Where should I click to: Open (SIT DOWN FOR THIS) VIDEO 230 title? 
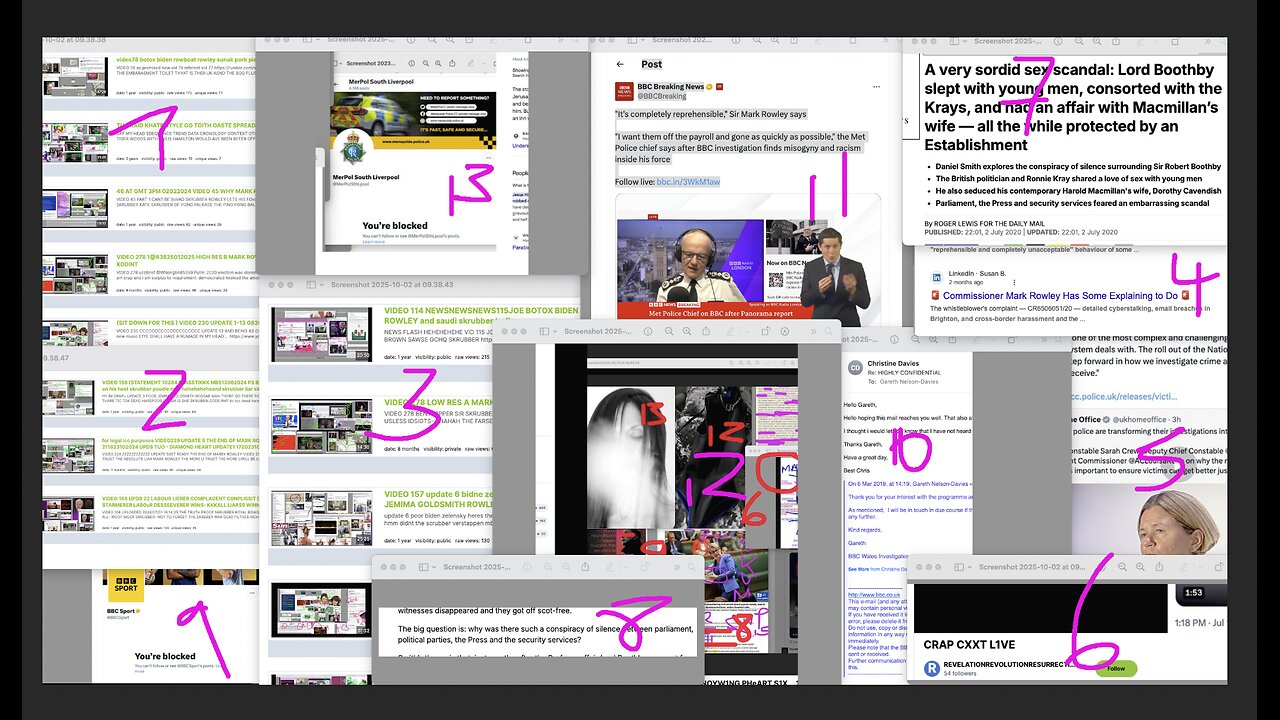(186, 323)
